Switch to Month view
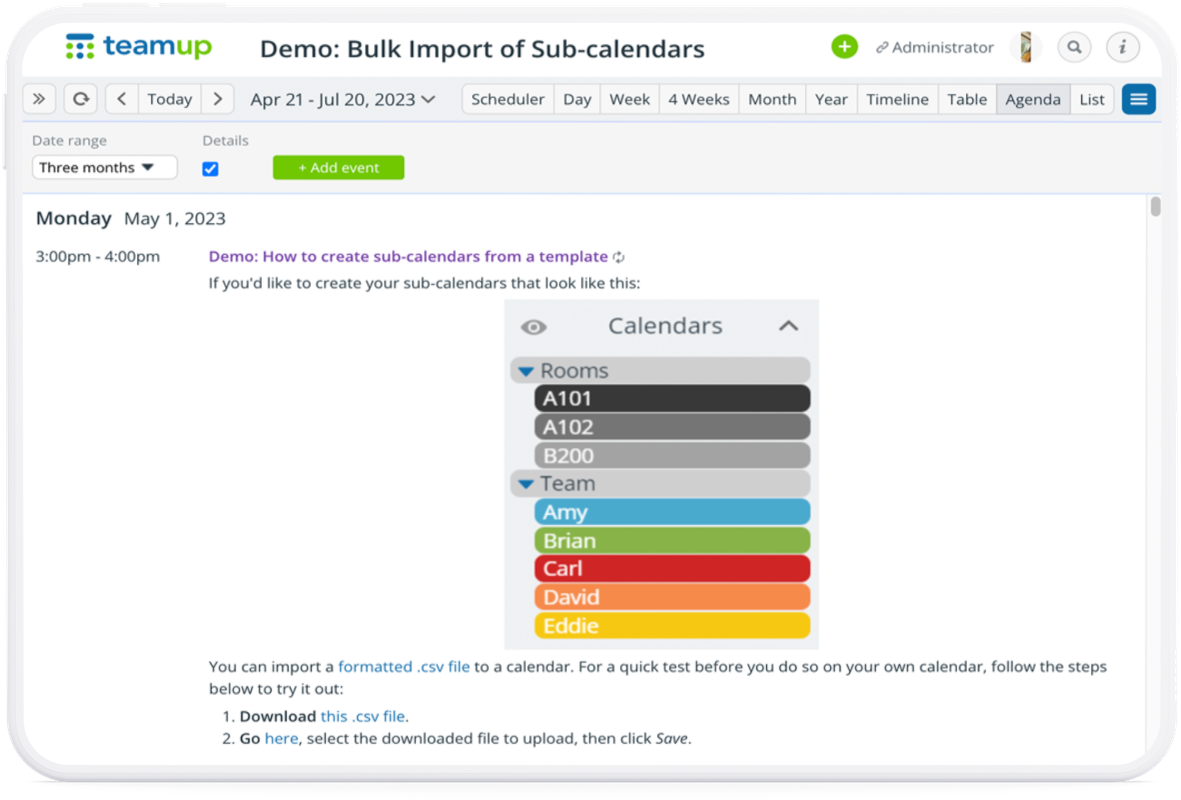1181x800 pixels. coord(772,99)
